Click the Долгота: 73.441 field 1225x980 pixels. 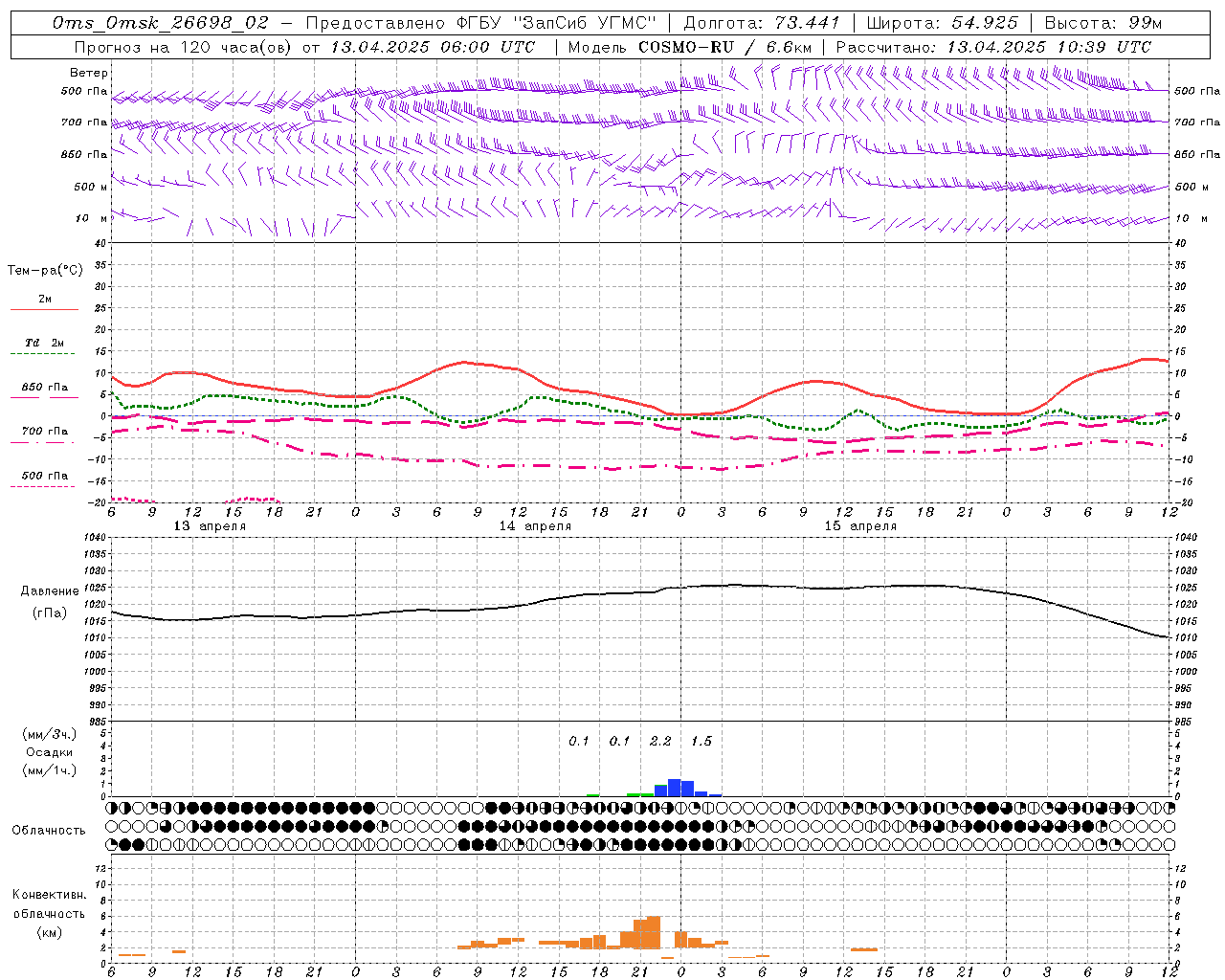[x=762, y=23]
